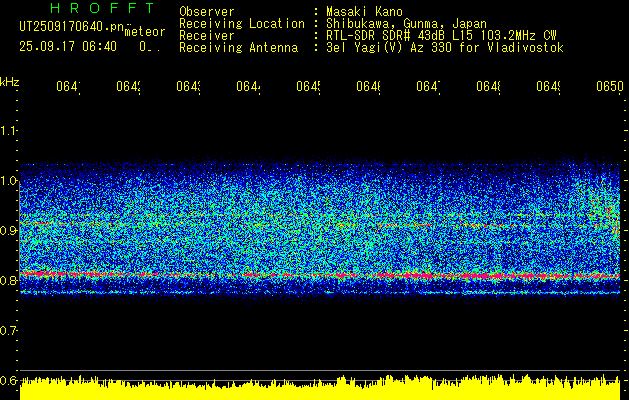Click the 'meteor' label under the filename
The width and height of the screenshot is (629, 400).
pos(145,32)
